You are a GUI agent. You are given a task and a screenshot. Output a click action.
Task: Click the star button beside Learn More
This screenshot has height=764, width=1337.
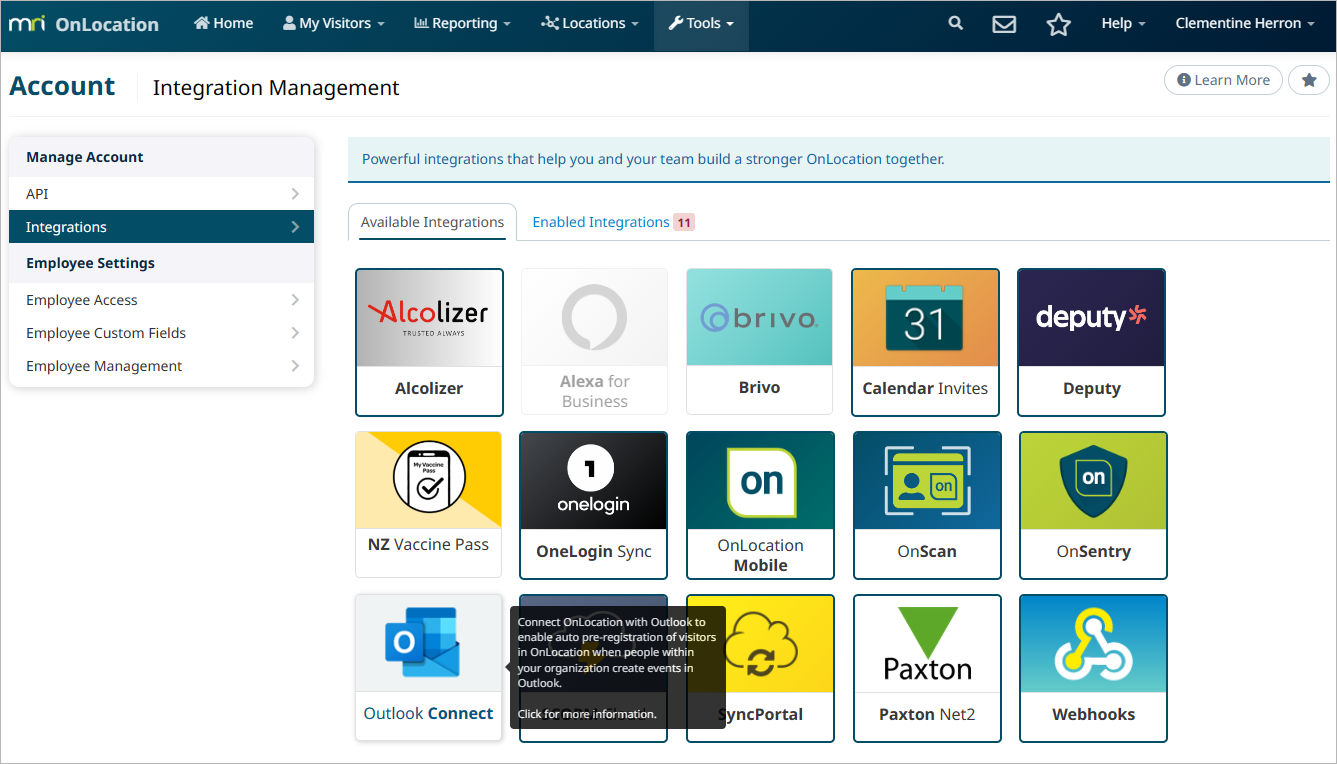[x=1308, y=80]
